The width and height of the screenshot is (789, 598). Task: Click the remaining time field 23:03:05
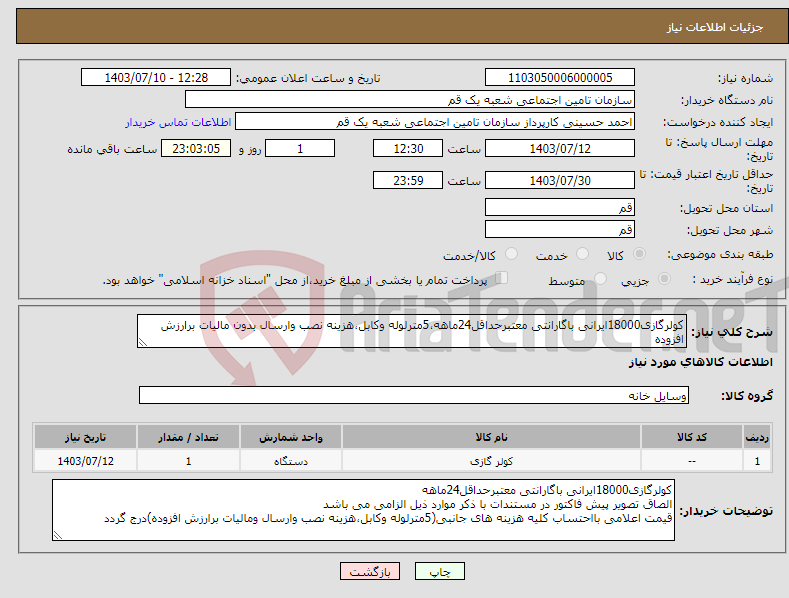(196, 148)
